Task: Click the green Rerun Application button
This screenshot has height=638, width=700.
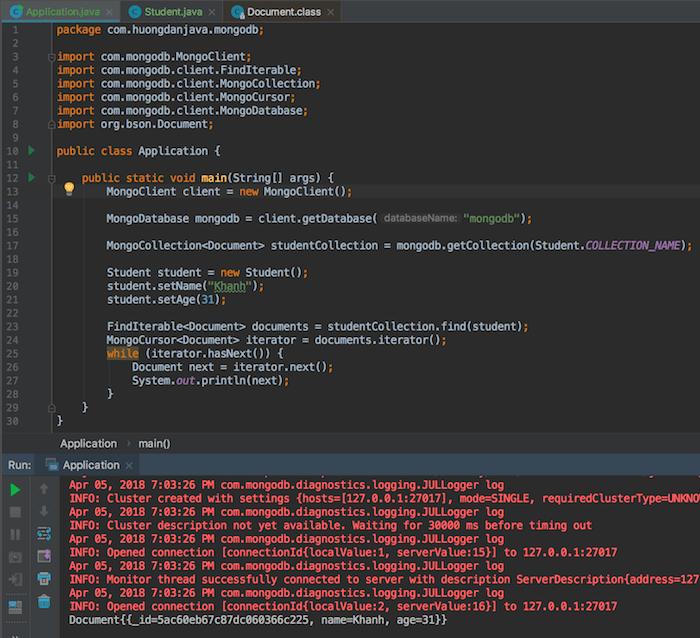Action: pos(15,490)
